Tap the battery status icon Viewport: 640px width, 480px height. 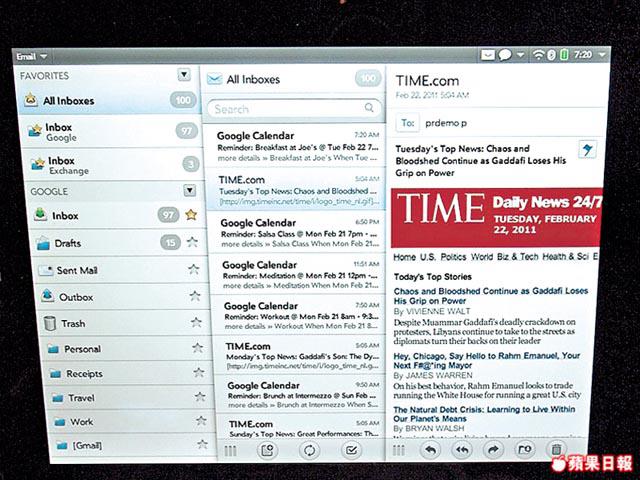point(564,55)
